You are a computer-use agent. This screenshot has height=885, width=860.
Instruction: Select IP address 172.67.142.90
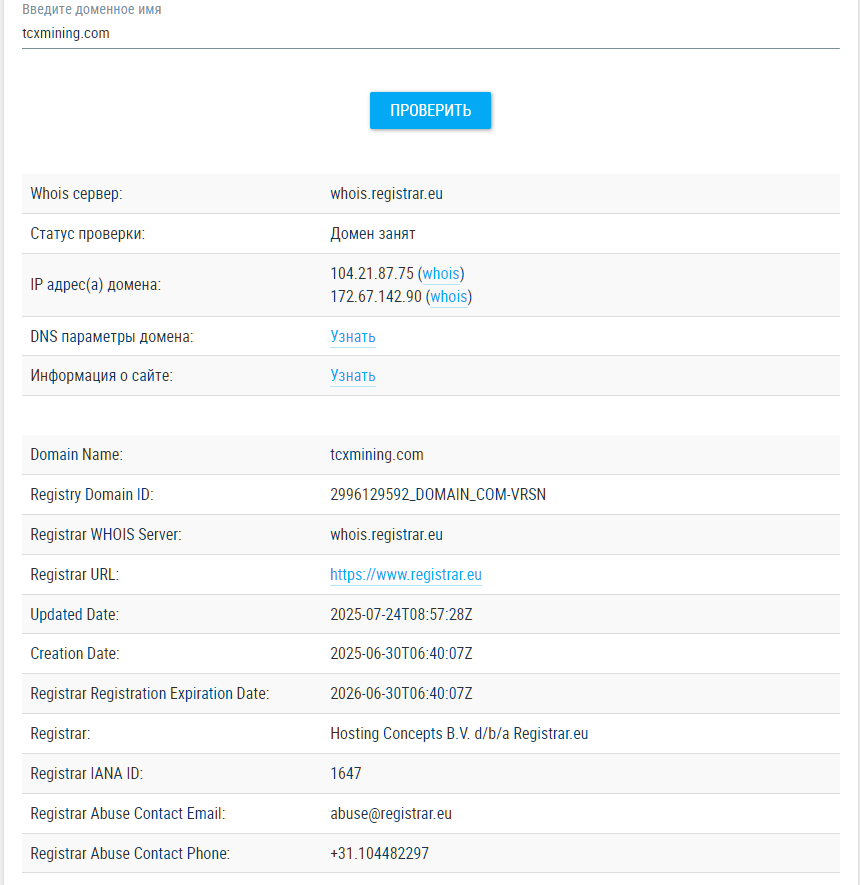376,297
